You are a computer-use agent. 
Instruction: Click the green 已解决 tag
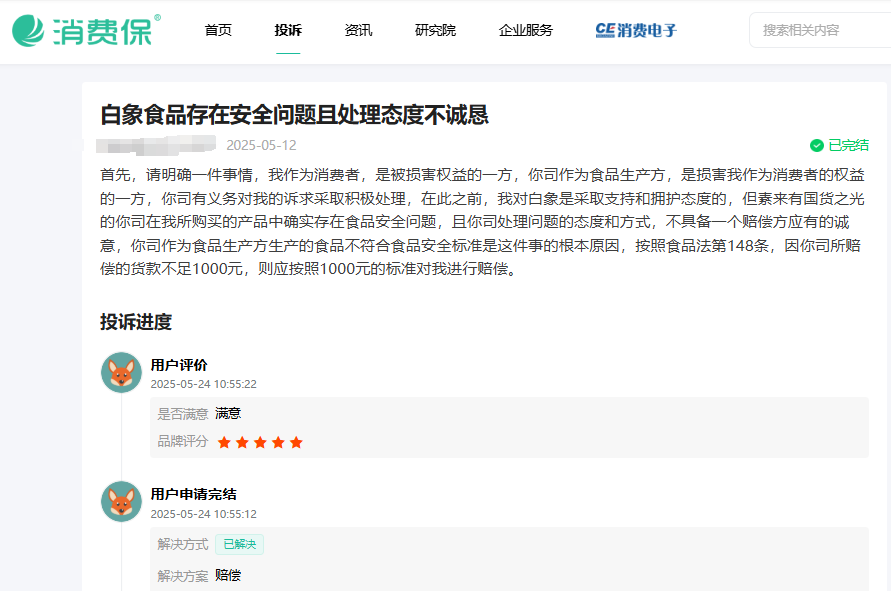tap(239, 544)
